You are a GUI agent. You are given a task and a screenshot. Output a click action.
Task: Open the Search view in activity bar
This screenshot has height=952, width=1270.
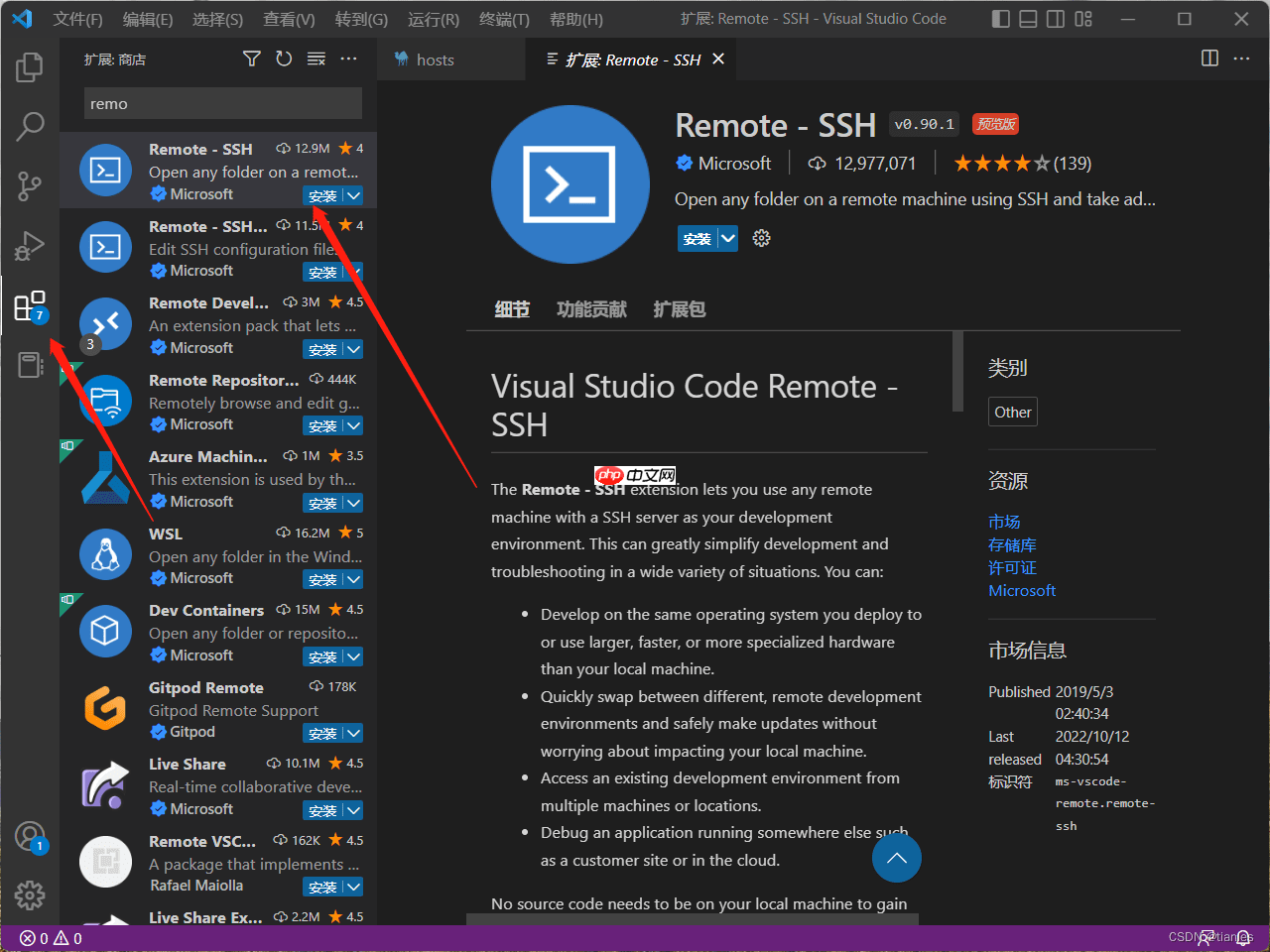click(30, 126)
